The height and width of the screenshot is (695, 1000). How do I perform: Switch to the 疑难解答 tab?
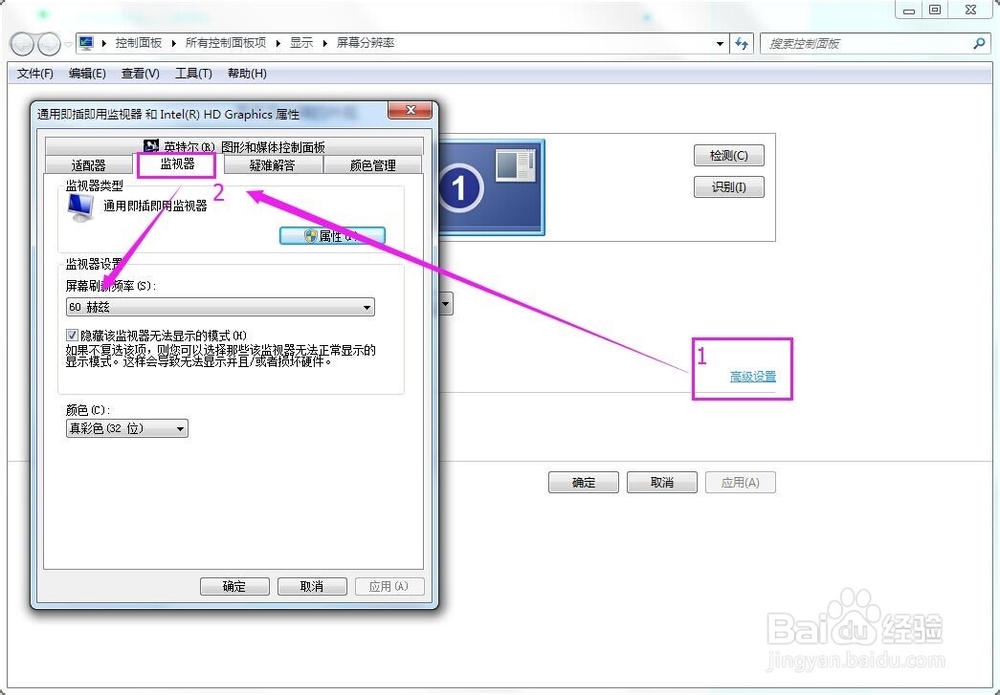pos(272,165)
